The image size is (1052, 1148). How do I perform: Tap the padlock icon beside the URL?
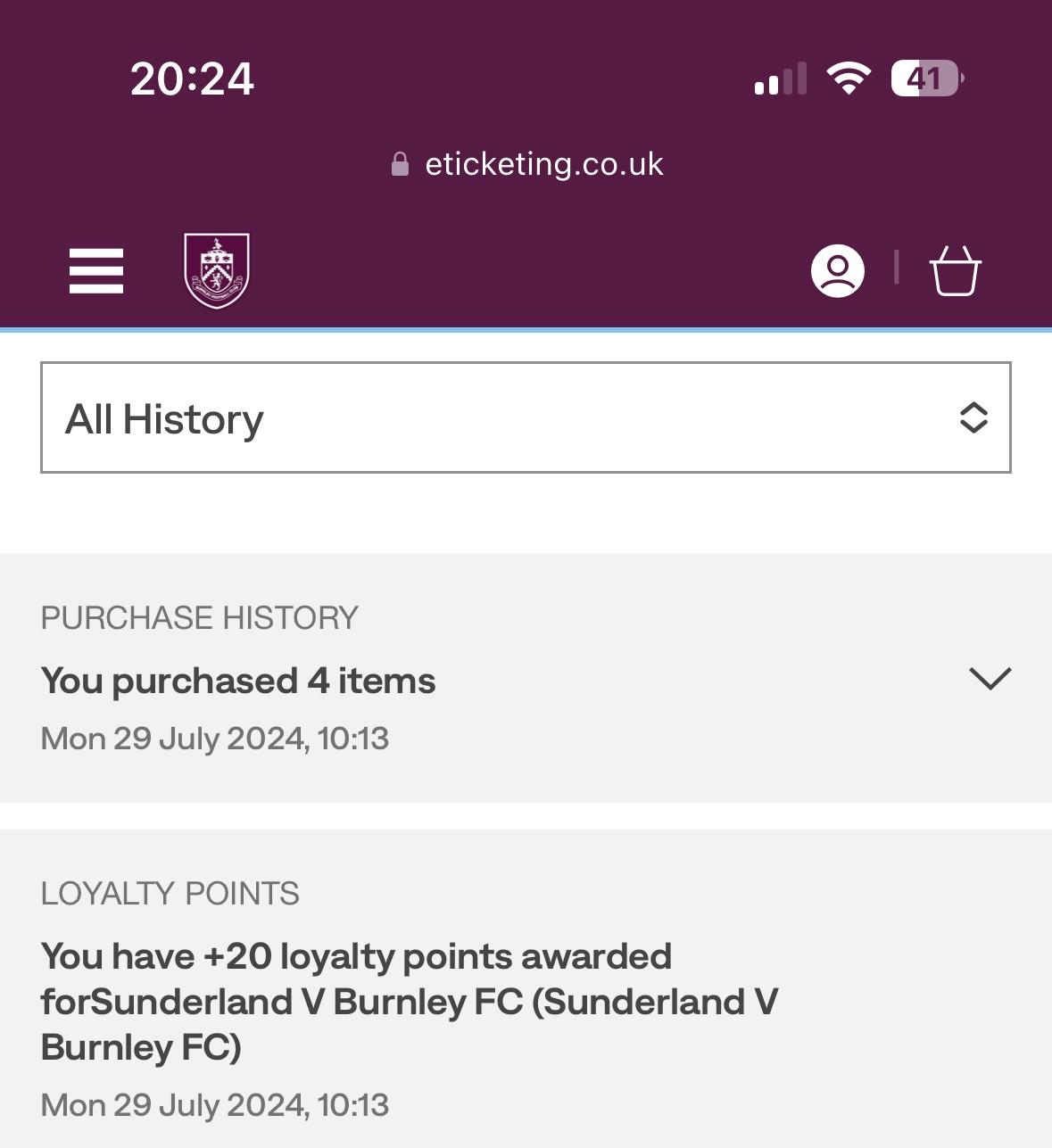(x=401, y=164)
